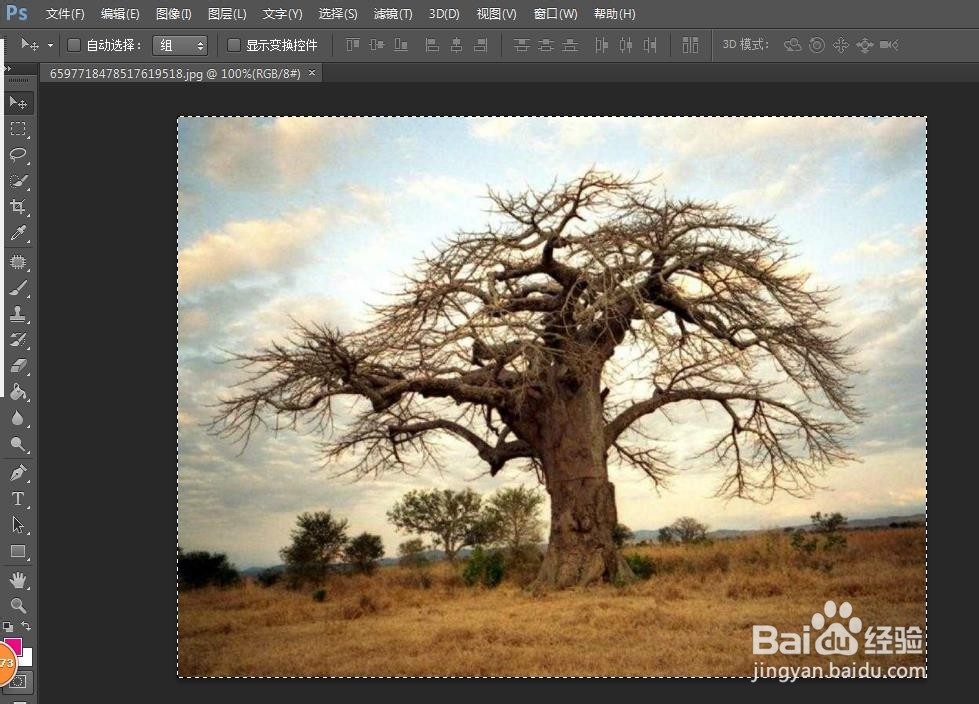Click the 3D camera zoom icon
The width and height of the screenshot is (979, 704).
tap(889, 45)
